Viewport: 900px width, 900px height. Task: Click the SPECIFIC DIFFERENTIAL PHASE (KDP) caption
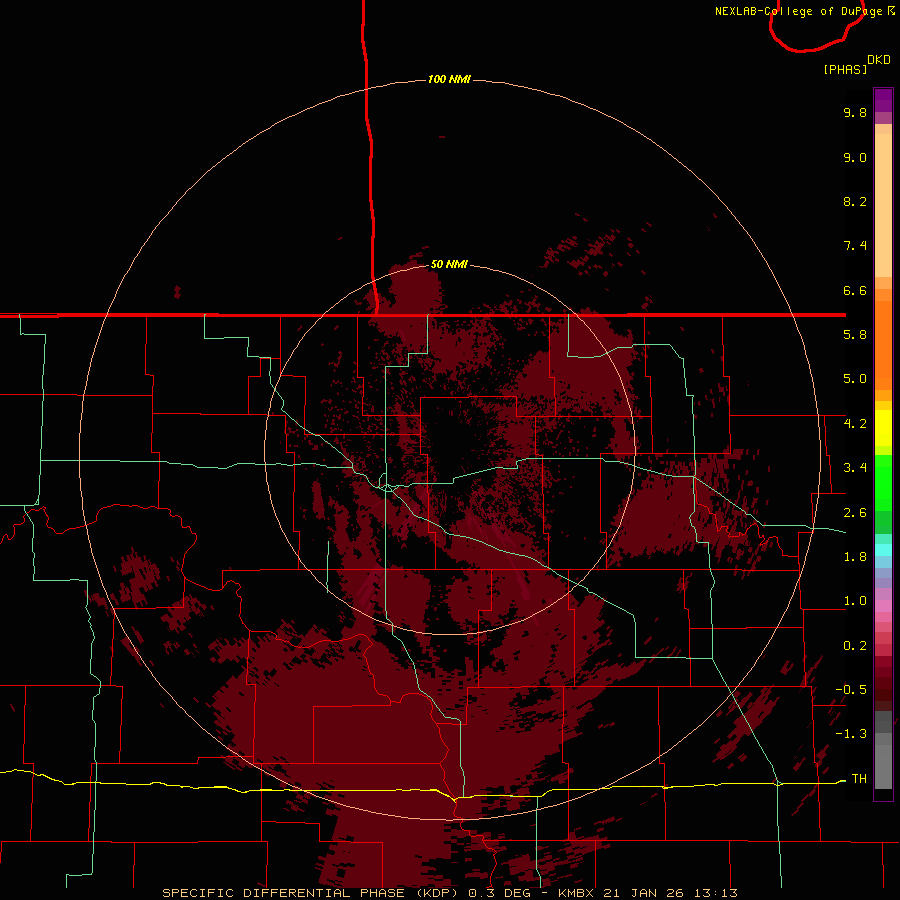(312, 893)
